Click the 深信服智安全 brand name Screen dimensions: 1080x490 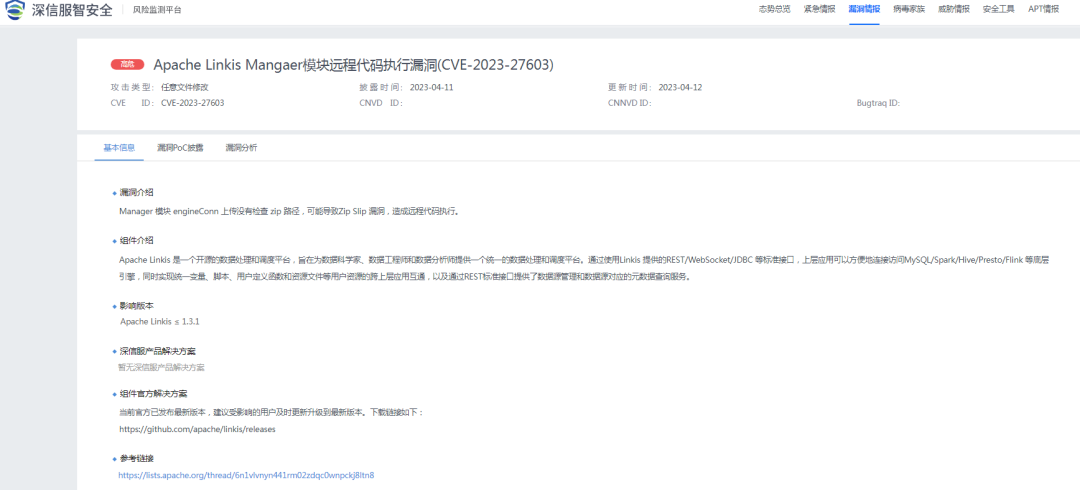(x=72, y=10)
